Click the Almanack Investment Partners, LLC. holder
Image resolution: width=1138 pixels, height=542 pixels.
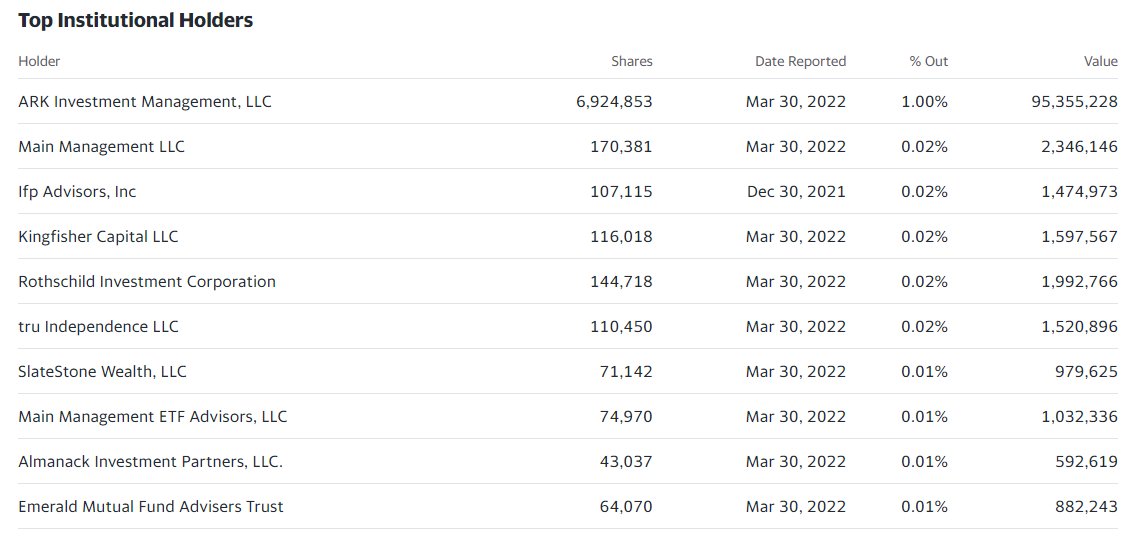click(150, 461)
